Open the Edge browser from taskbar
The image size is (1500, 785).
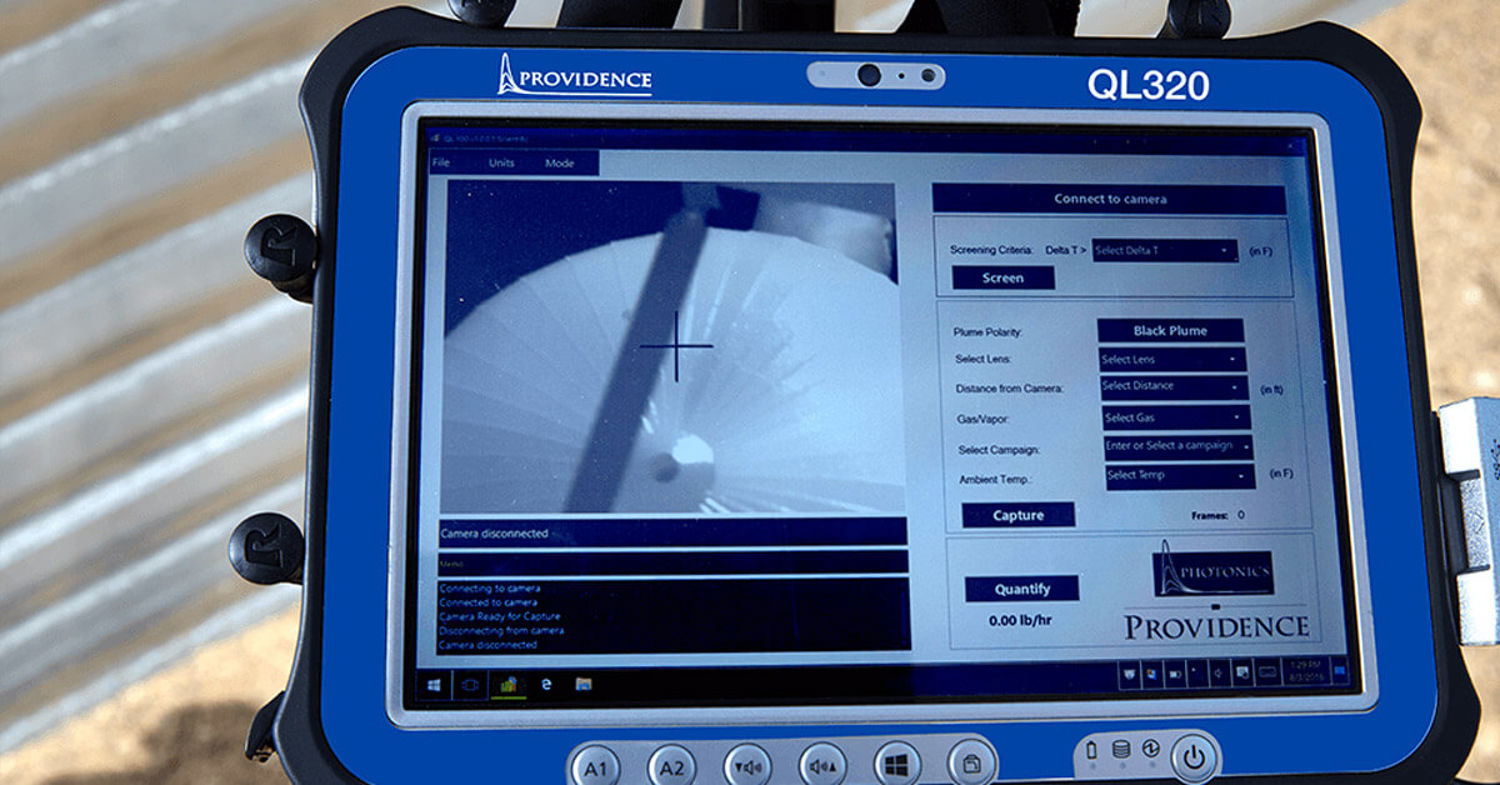pos(546,685)
